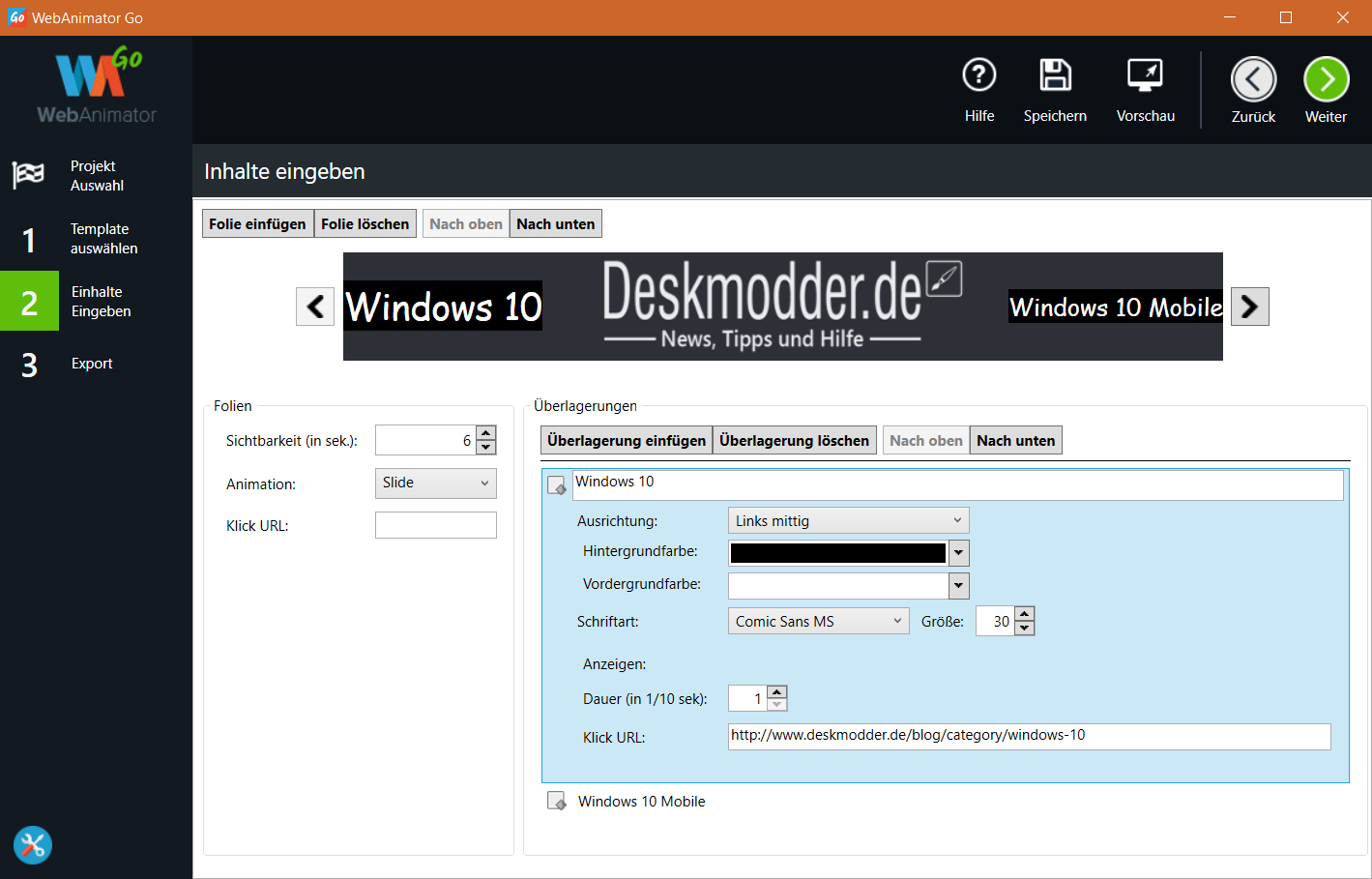Open the Hintergrundfarbe color dropdown arrow
This screenshot has width=1372, height=879.
pos(959,553)
